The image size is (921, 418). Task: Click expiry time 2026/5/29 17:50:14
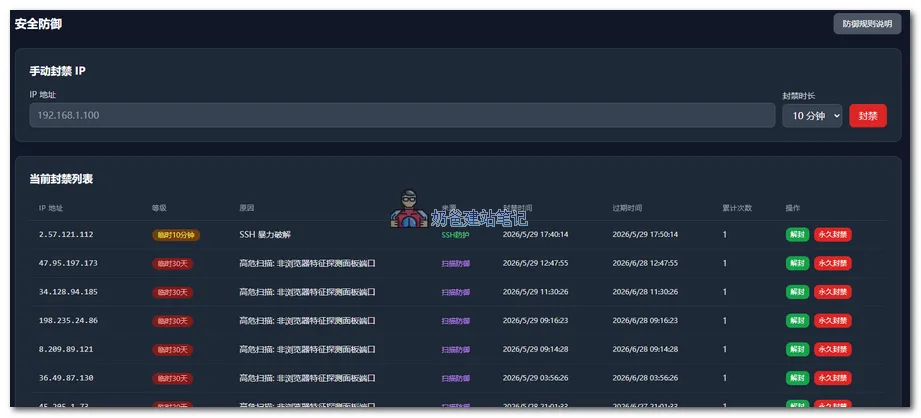tap(645, 234)
